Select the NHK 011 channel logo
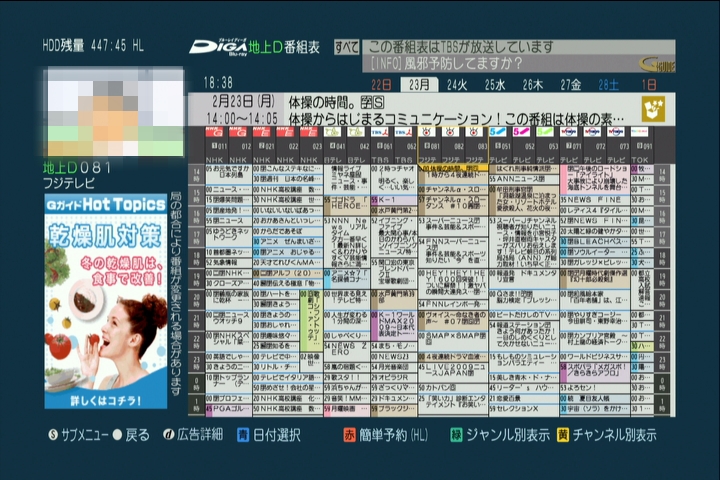720x480 pixels. tap(214, 132)
